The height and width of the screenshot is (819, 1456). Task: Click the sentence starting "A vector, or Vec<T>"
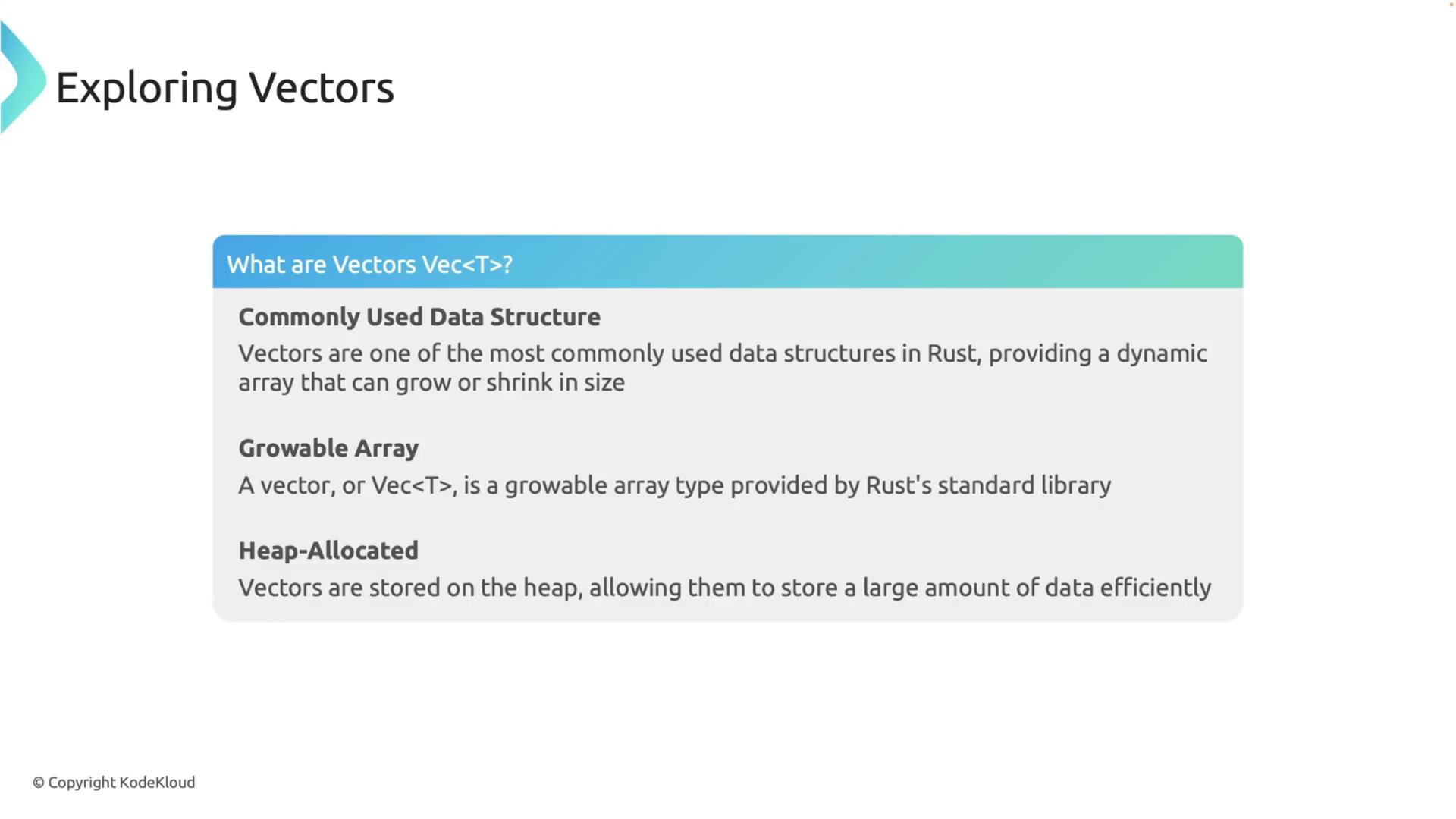[674, 485]
